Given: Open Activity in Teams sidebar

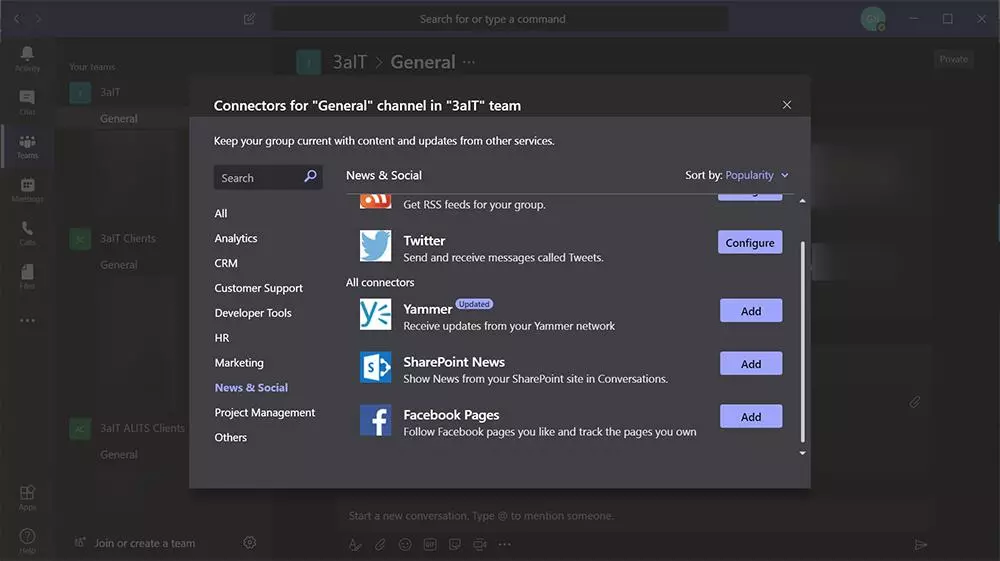Looking at the screenshot, I should coord(27,59).
